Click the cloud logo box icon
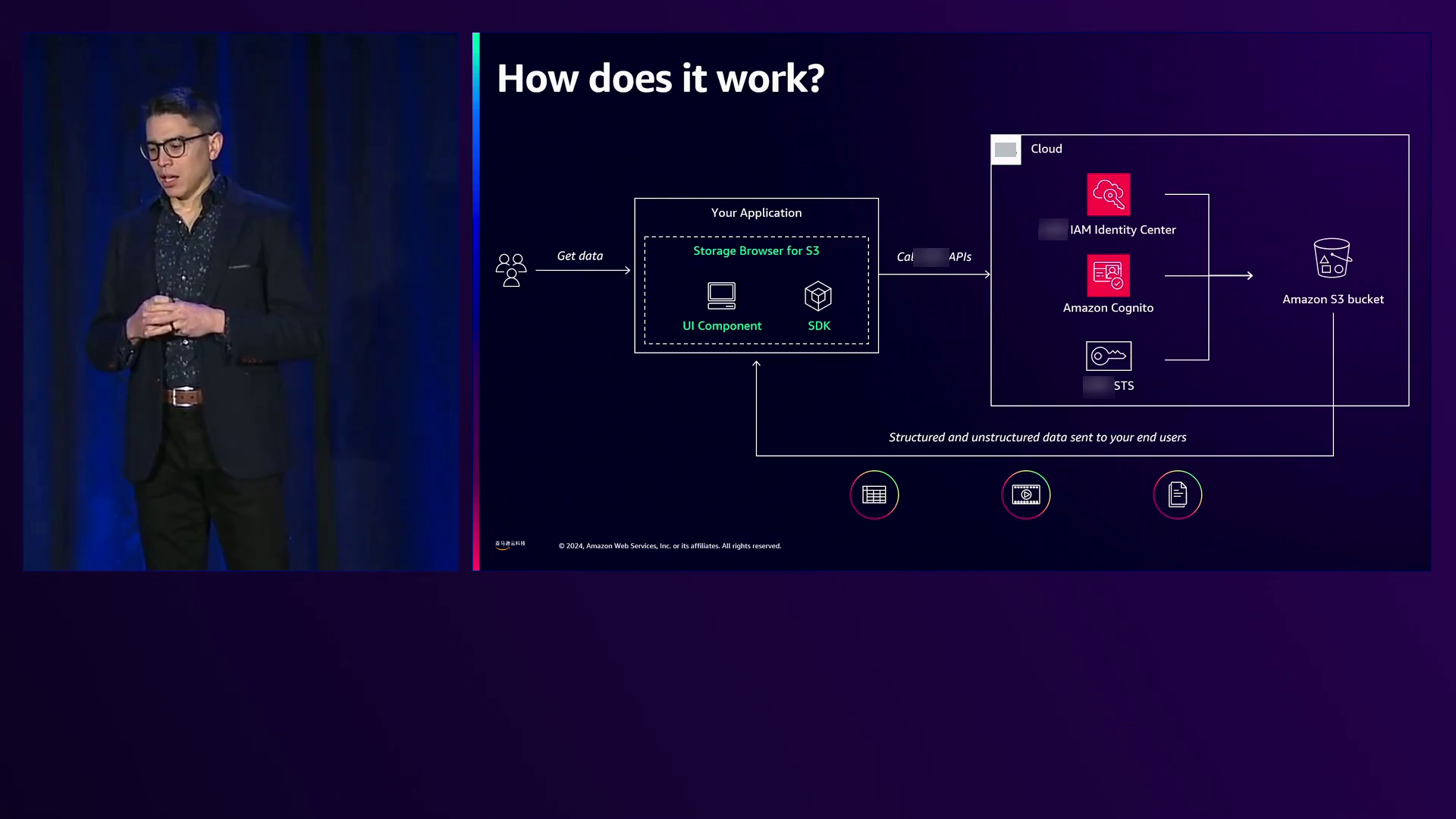The width and height of the screenshot is (1456, 819). (x=1006, y=149)
